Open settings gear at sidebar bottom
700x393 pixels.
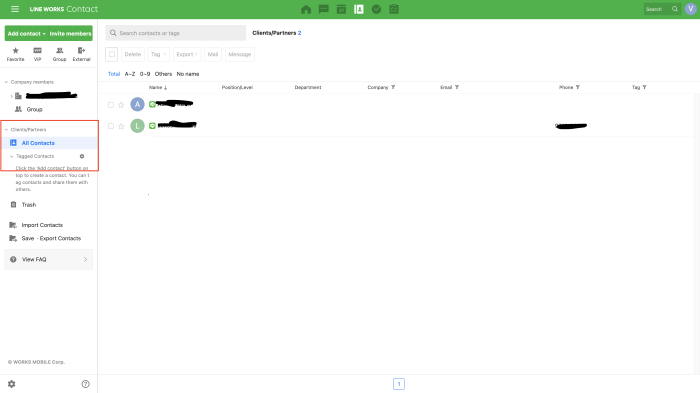[12, 384]
